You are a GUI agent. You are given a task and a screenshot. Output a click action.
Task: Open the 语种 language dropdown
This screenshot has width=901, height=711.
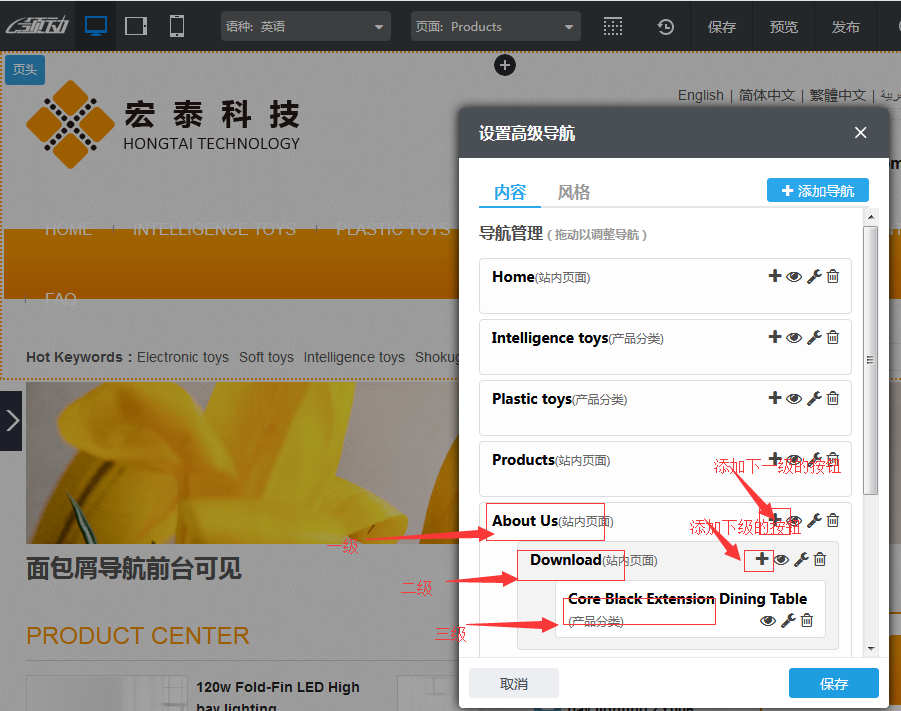(x=305, y=27)
